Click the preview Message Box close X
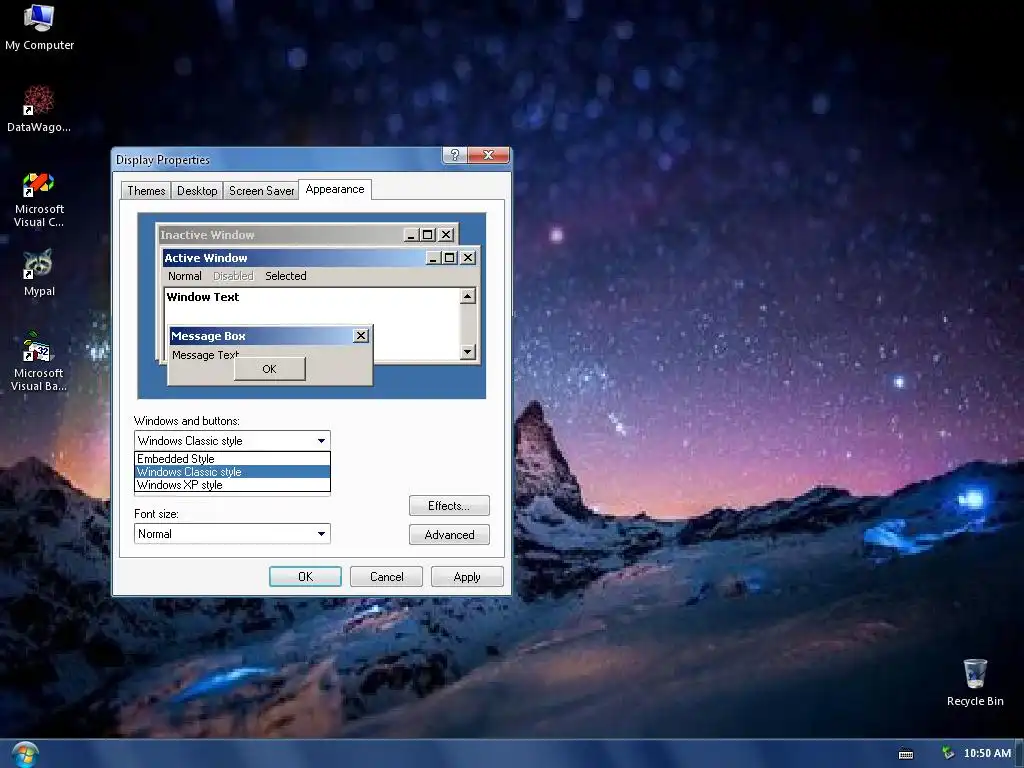The height and width of the screenshot is (768, 1024). (360, 336)
